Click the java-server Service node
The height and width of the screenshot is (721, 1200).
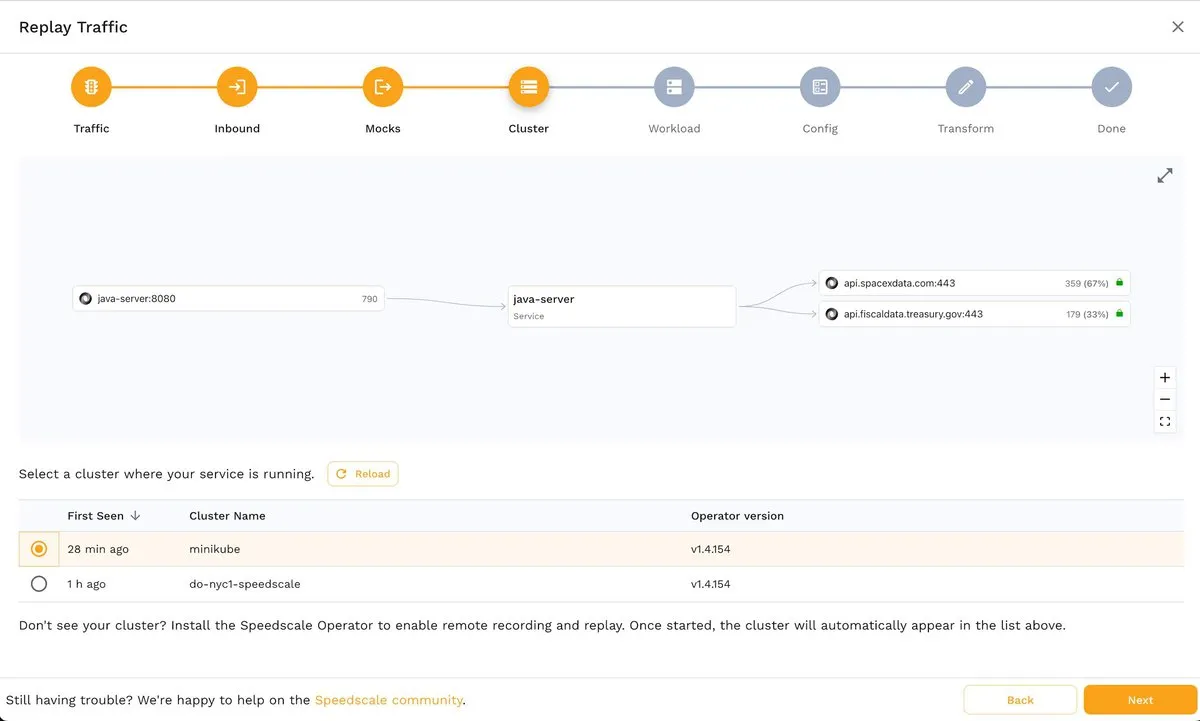(622, 306)
